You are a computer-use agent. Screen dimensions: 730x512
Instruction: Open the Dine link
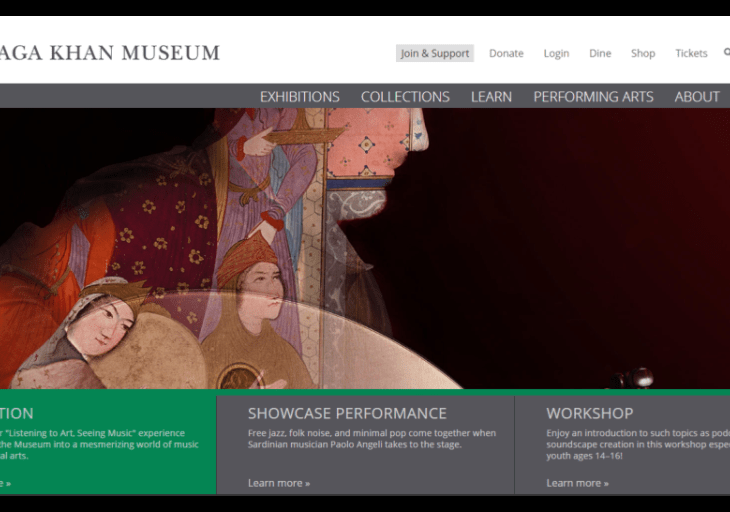click(x=600, y=53)
